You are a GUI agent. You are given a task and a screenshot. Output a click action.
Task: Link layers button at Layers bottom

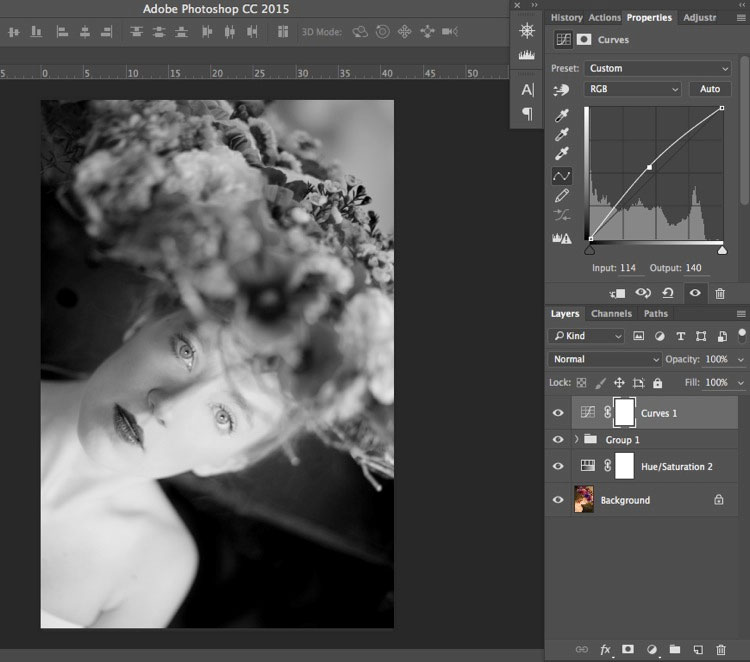[x=582, y=649]
